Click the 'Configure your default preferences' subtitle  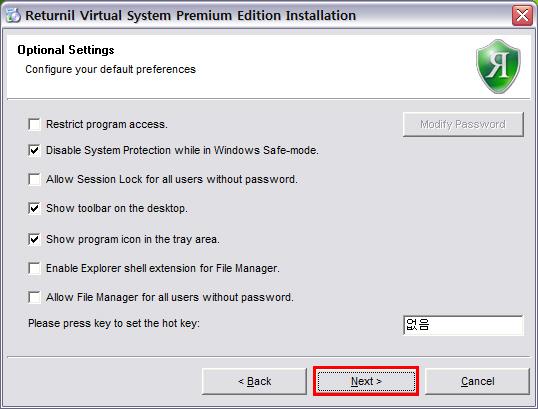click(110, 69)
